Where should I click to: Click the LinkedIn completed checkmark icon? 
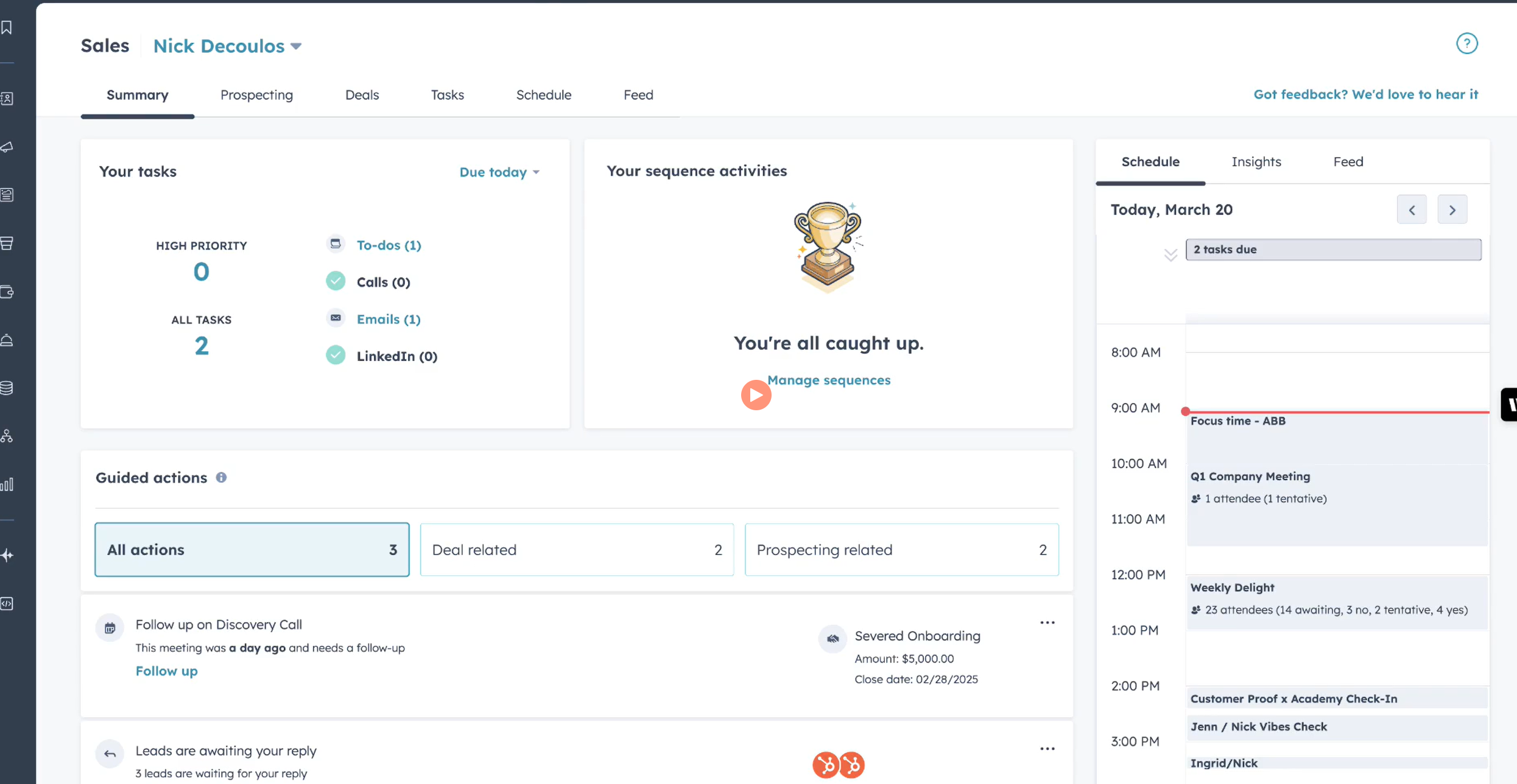[336, 355]
